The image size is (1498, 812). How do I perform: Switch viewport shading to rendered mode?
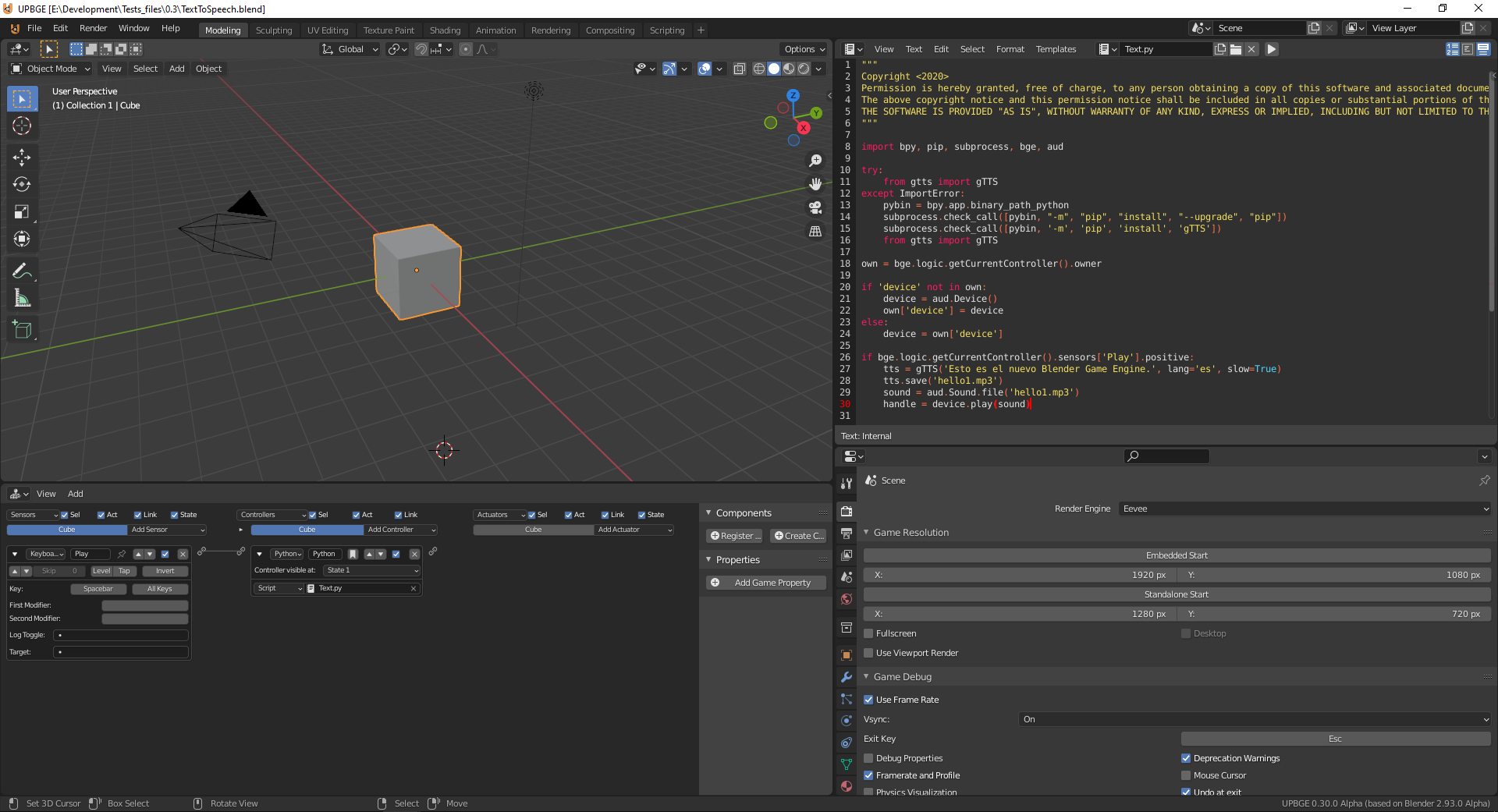tap(804, 69)
